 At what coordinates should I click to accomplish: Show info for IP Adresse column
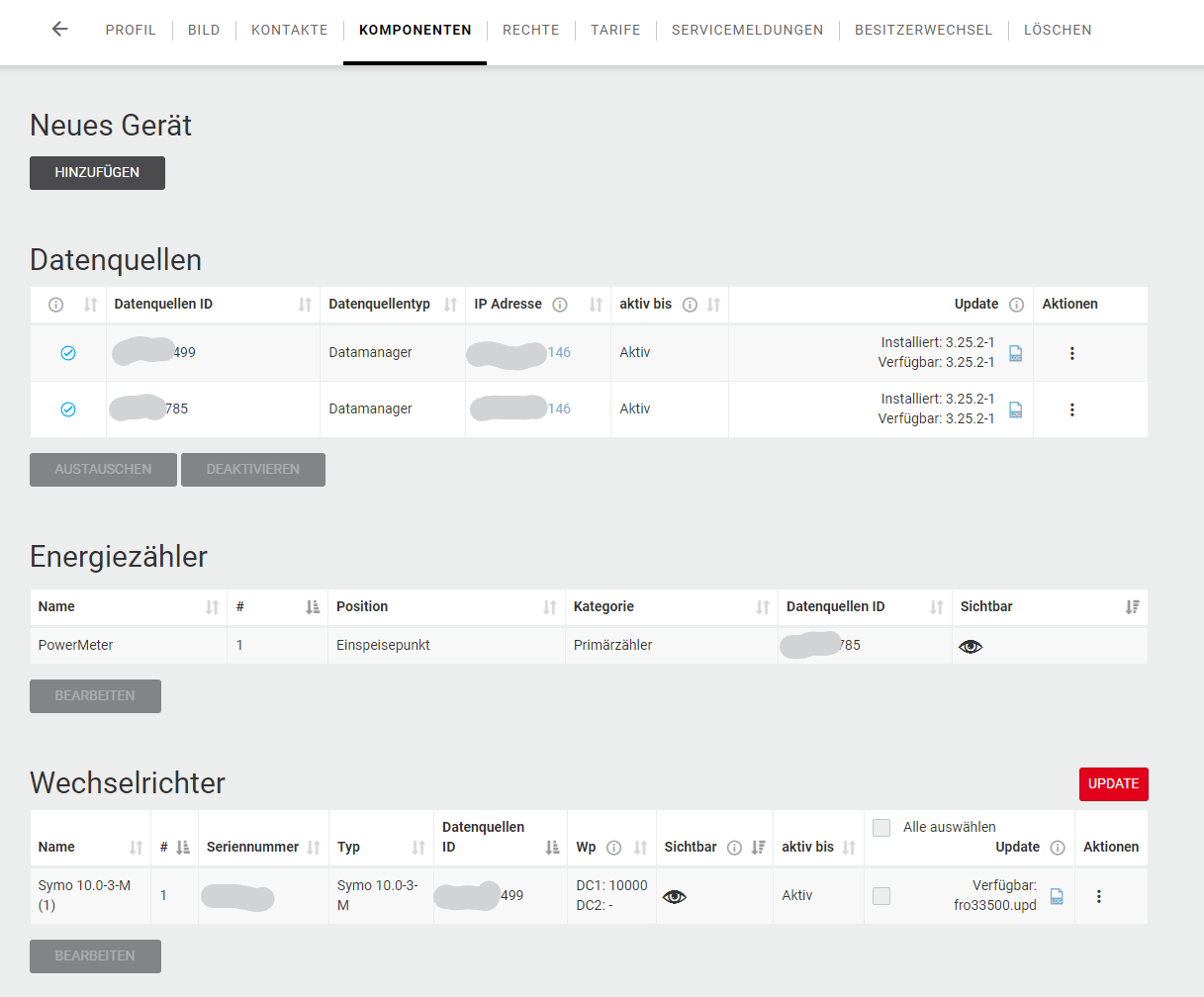pos(560,305)
